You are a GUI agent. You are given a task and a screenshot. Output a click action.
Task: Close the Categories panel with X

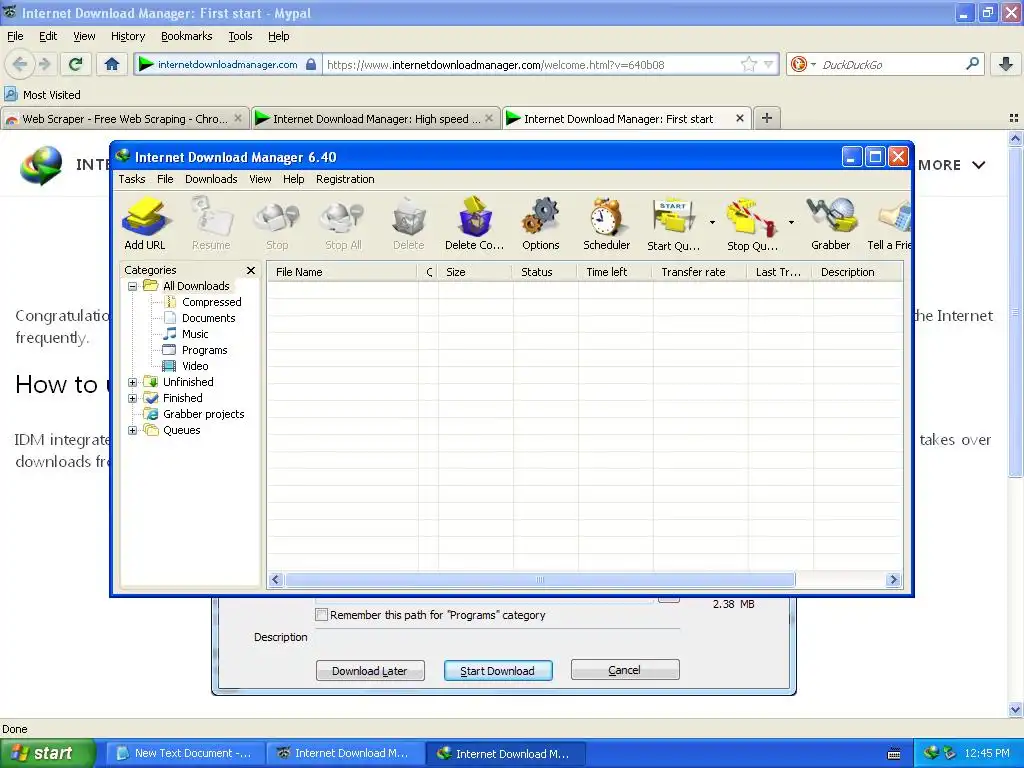click(x=251, y=270)
